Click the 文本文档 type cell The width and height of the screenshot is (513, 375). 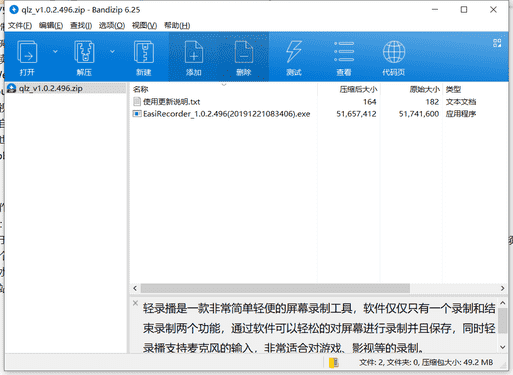(x=461, y=102)
